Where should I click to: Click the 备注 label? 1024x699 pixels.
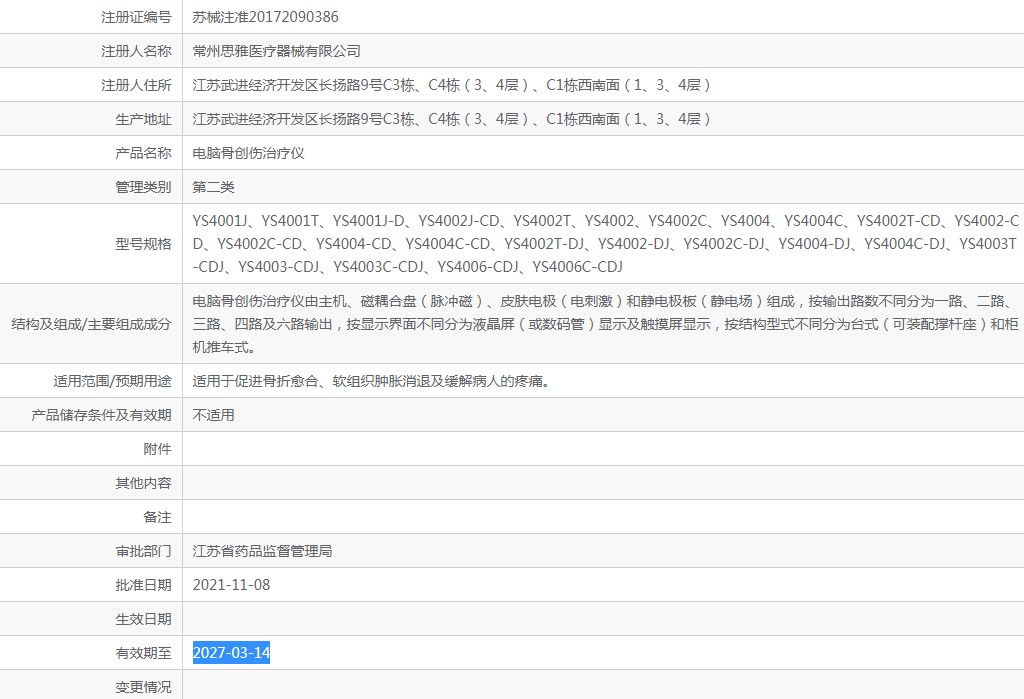click(x=157, y=517)
